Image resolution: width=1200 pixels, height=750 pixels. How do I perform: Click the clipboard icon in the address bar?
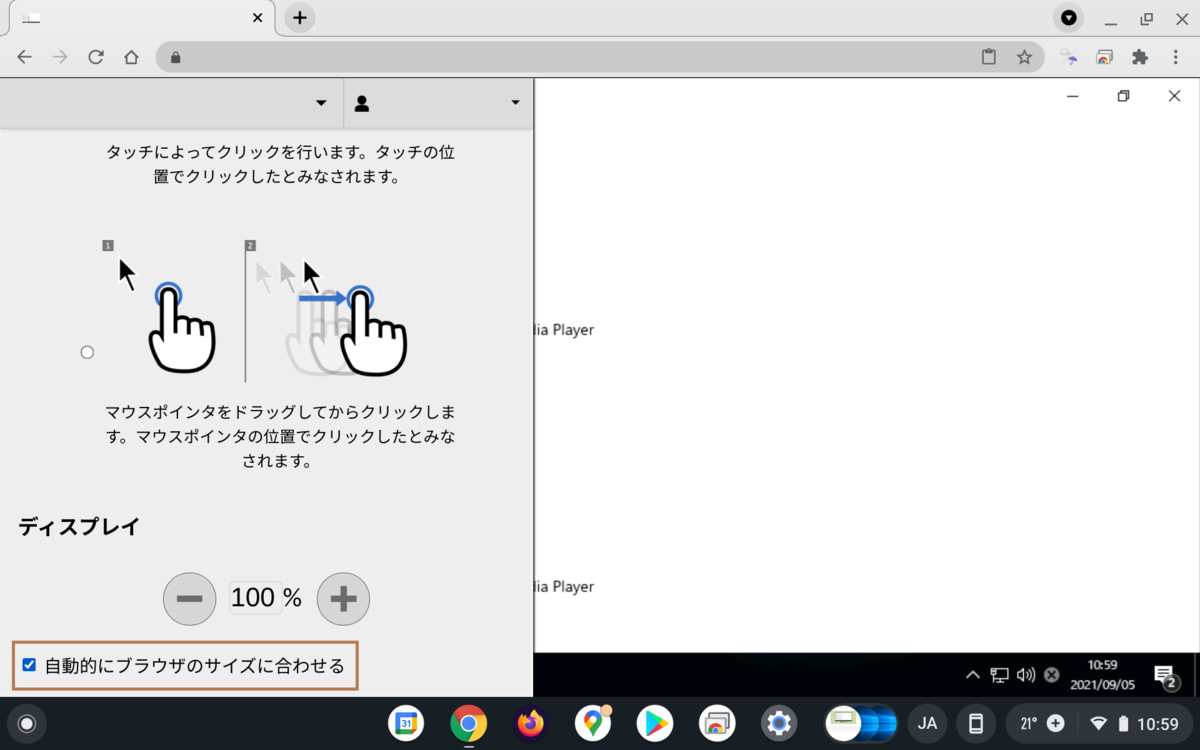click(x=989, y=57)
